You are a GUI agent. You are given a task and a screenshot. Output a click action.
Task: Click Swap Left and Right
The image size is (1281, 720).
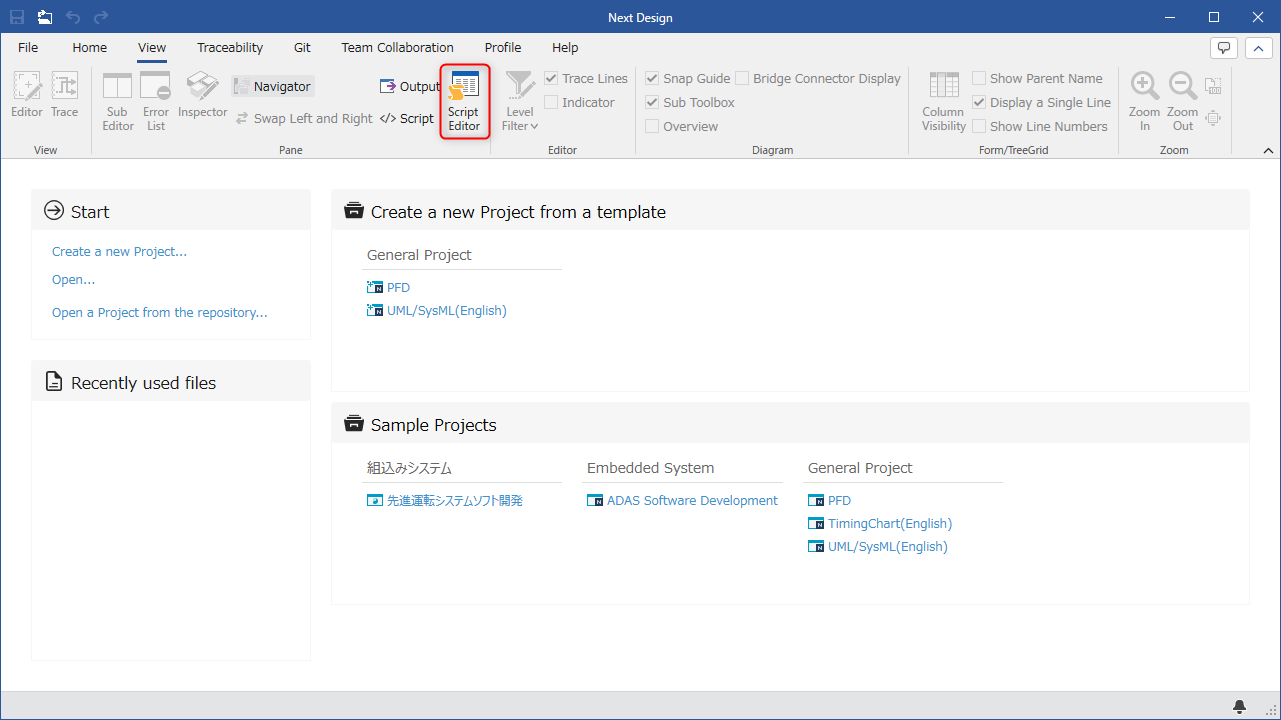click(305, 118)
